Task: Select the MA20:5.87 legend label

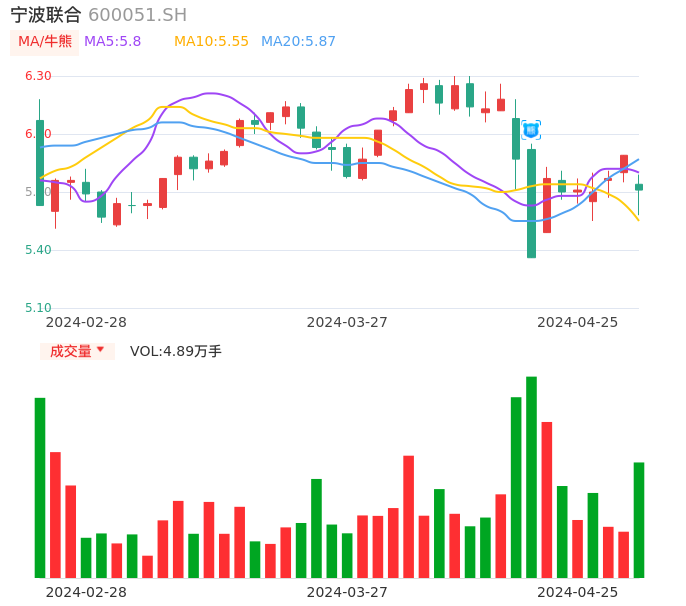Action: (x=298, y=42)
